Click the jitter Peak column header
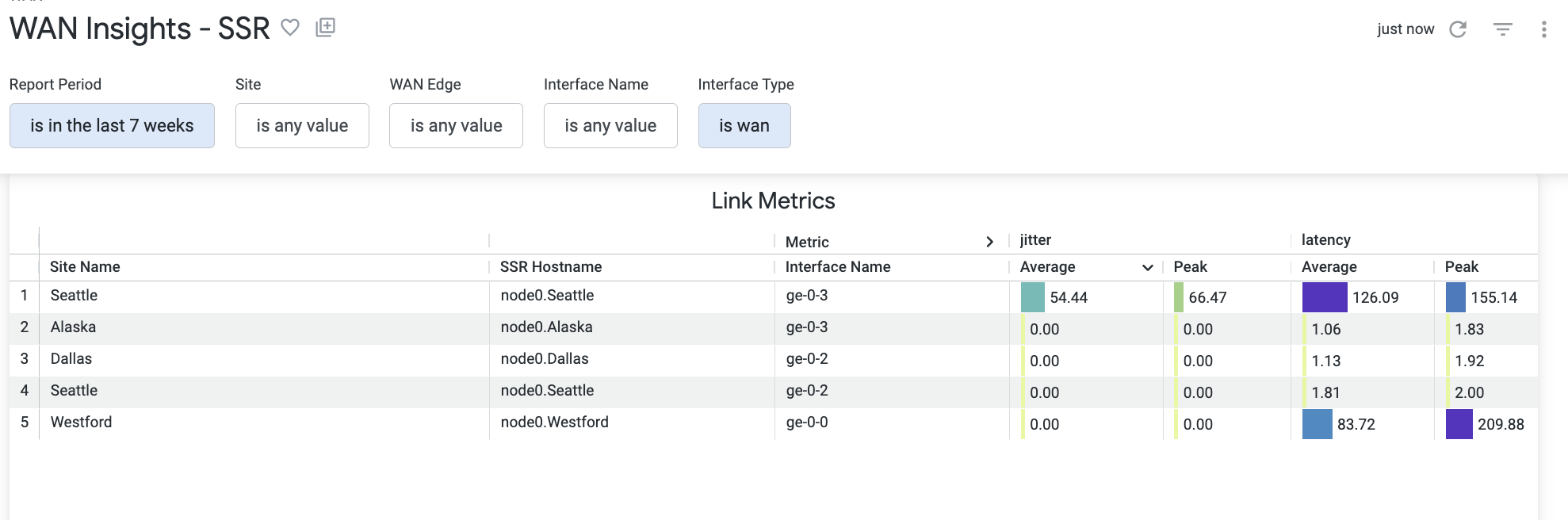Screen dimensions: 1568x520 tap(1190, 267)
